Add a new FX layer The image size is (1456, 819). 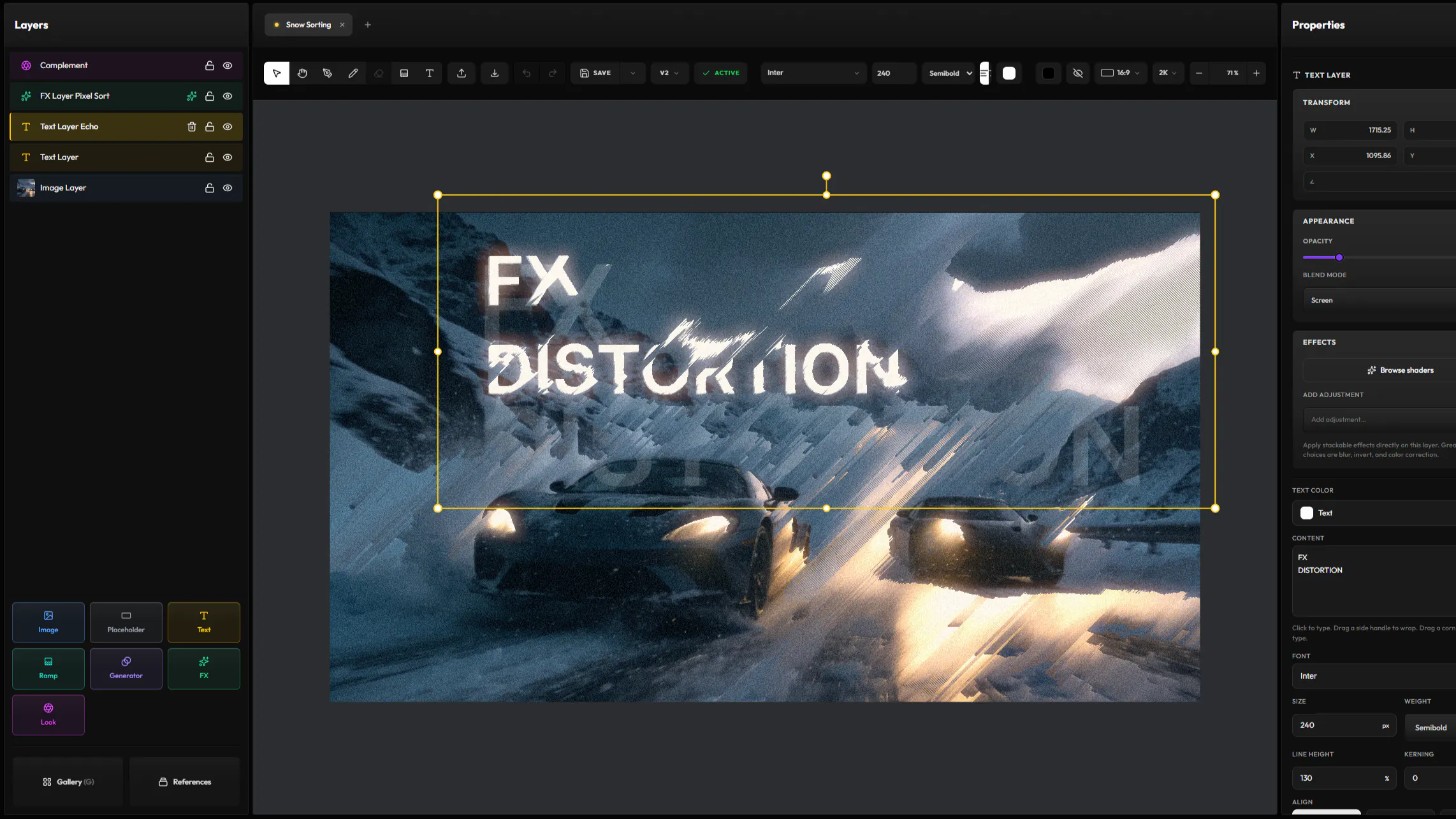[x=204, y=669]
